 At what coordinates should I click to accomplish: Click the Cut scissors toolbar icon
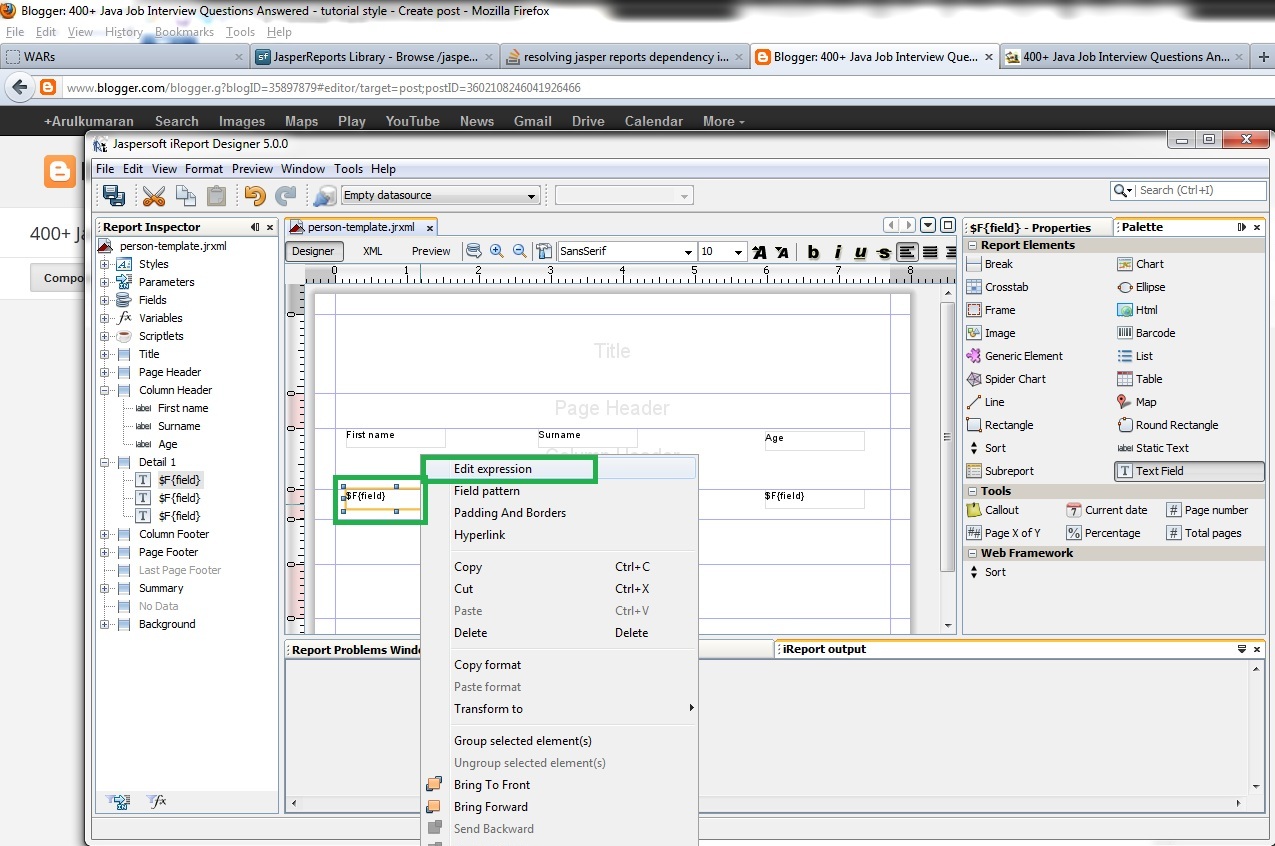click(x=153, y=195)
